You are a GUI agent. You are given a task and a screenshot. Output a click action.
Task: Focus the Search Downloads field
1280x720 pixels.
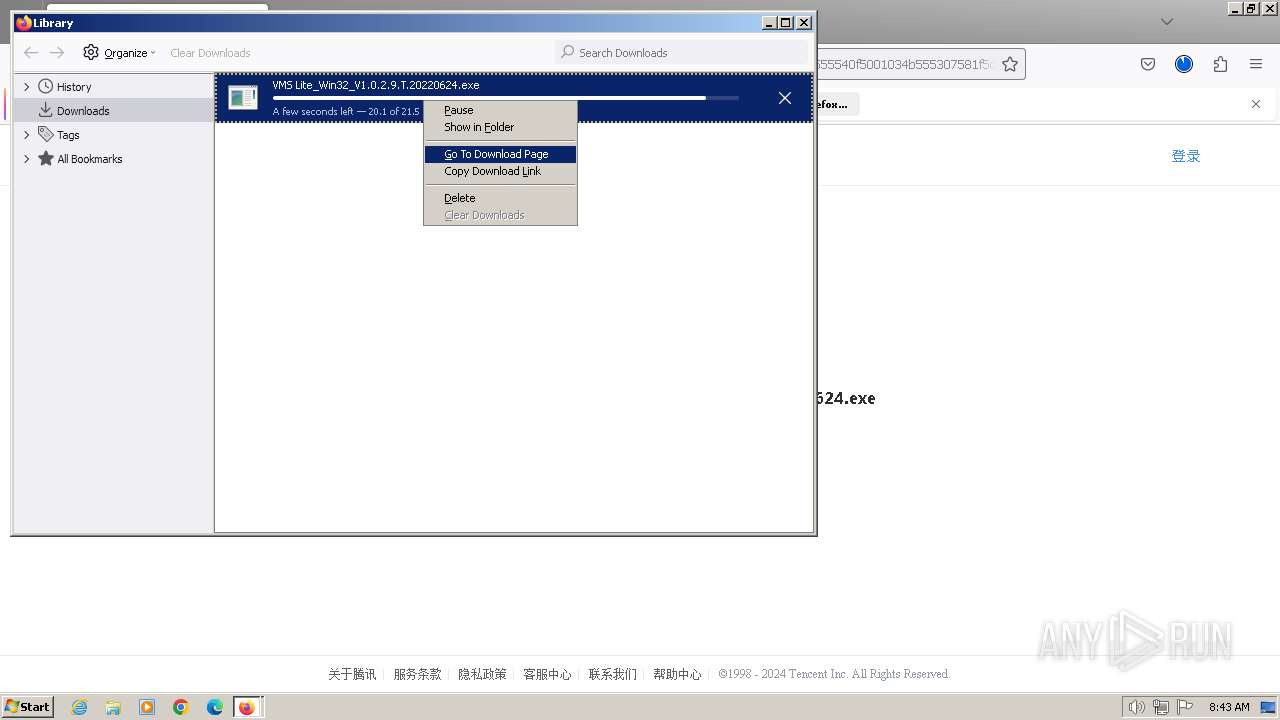tap(681, 53)
